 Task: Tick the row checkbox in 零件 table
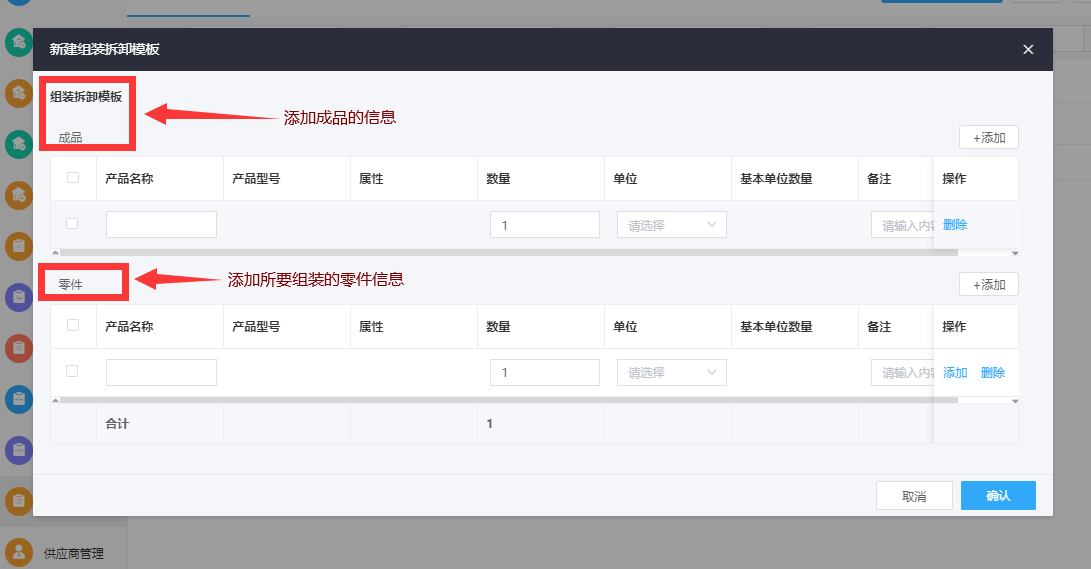coord(72,371)
